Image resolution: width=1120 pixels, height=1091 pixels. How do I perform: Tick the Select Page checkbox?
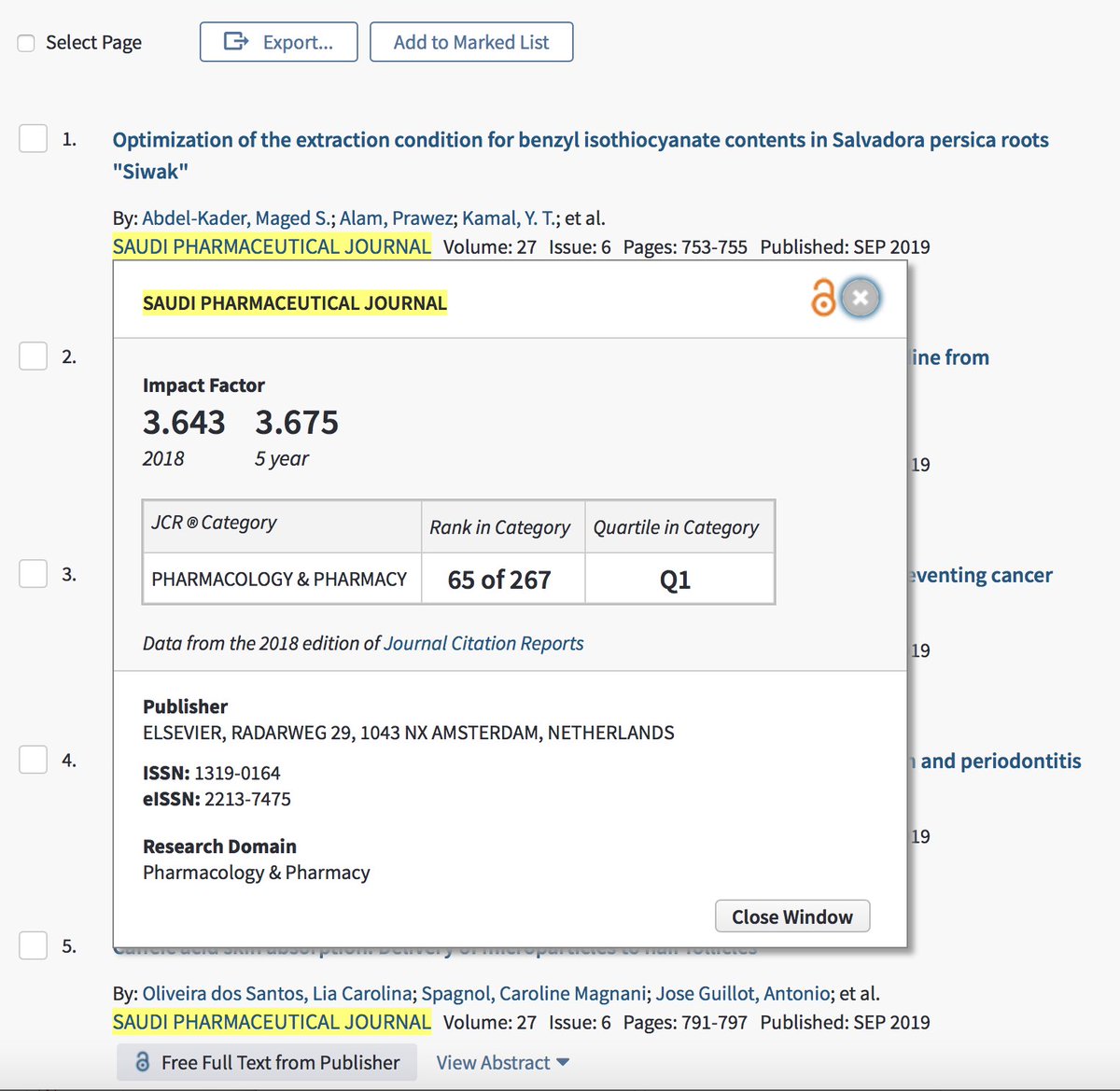pos(26,43)
